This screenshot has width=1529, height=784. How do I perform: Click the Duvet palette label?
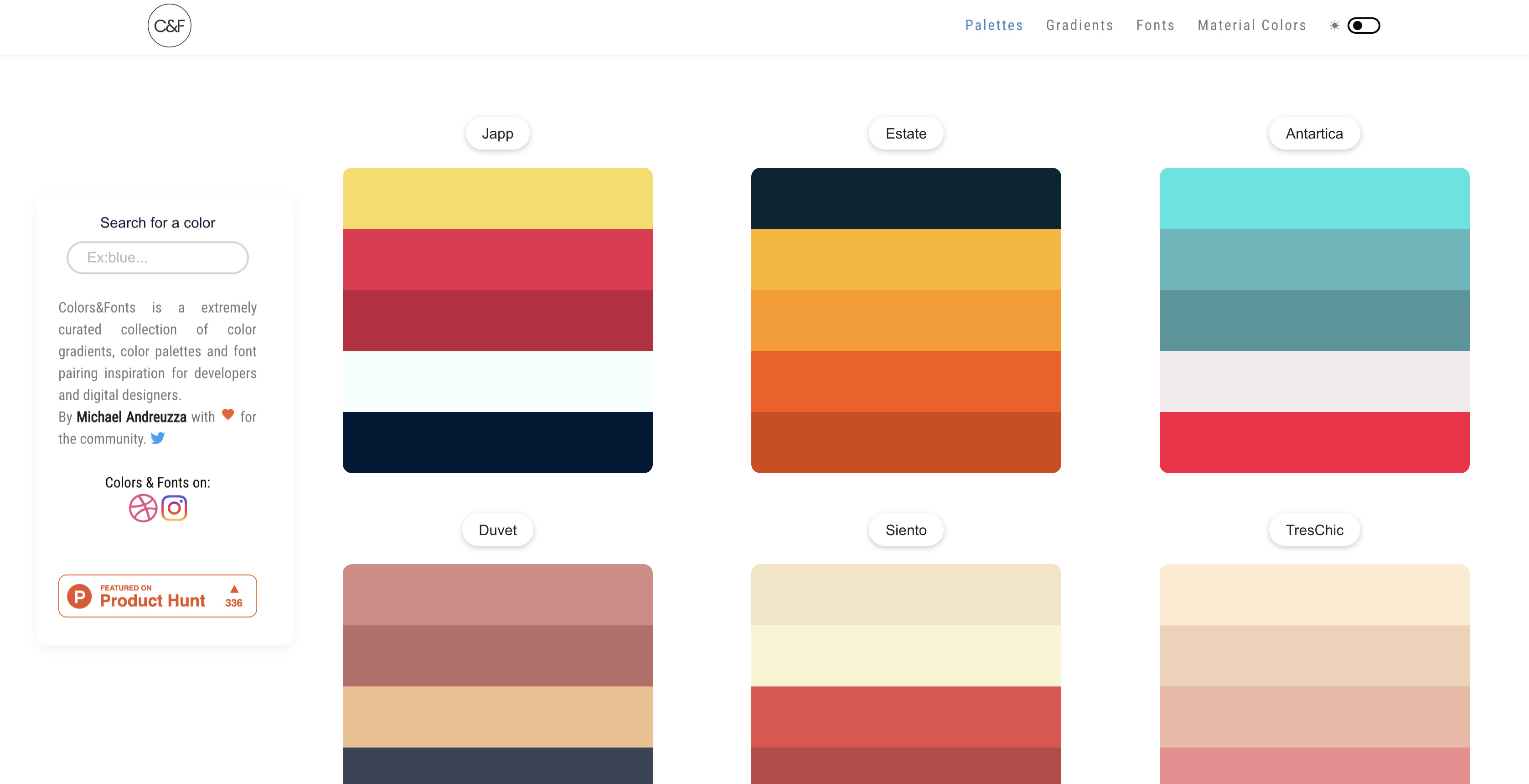pyautogui.click(x=498, y=530)
